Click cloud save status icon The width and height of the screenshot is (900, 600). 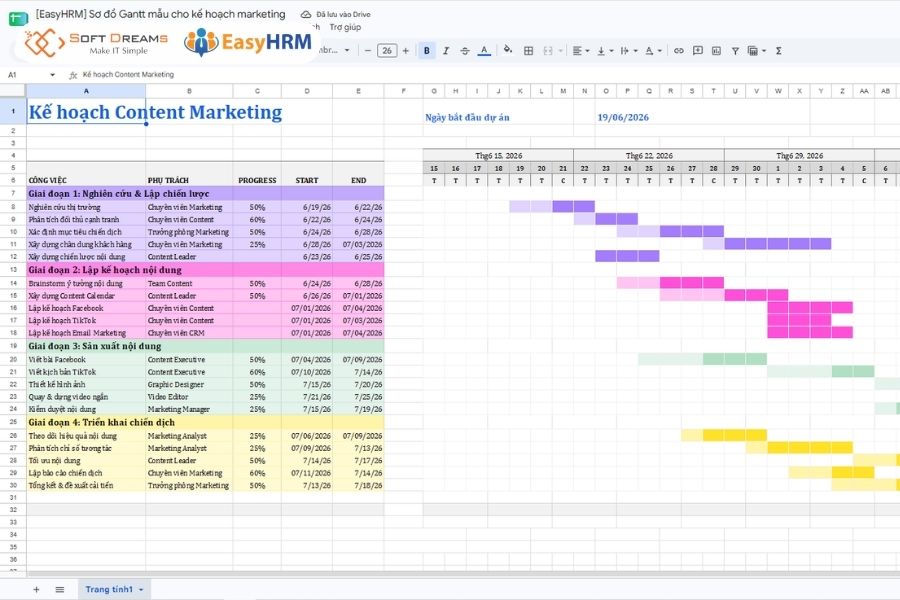click(306, 14)
